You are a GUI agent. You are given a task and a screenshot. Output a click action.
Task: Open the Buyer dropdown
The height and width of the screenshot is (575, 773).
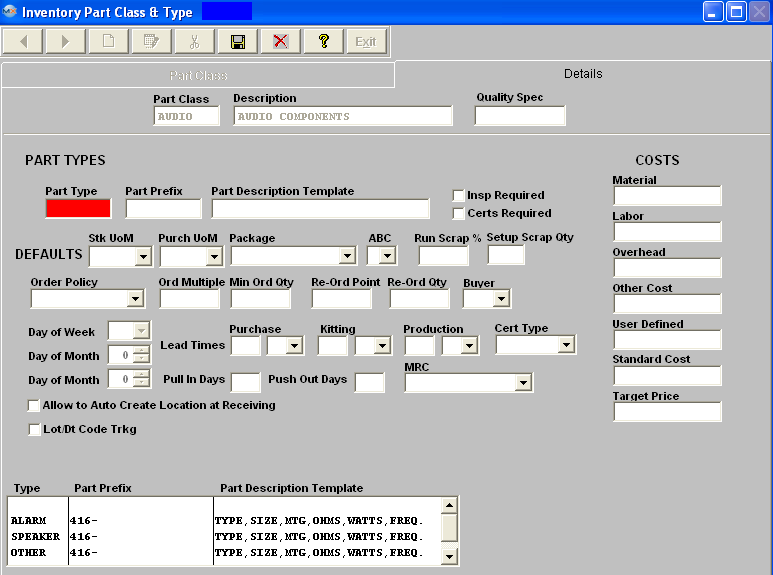click(x=501, y=299)
